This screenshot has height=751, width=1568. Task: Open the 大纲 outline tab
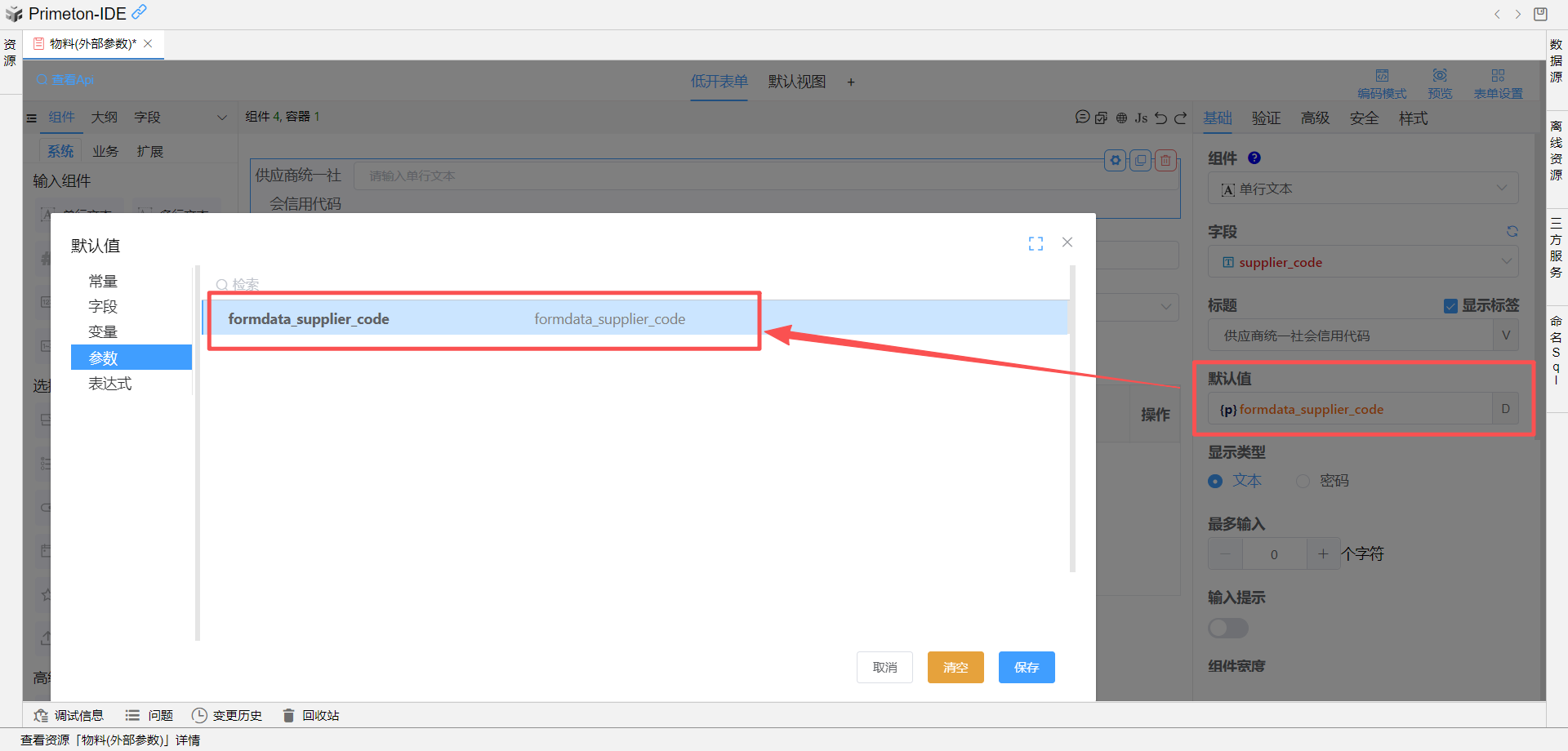pos(104,118)
